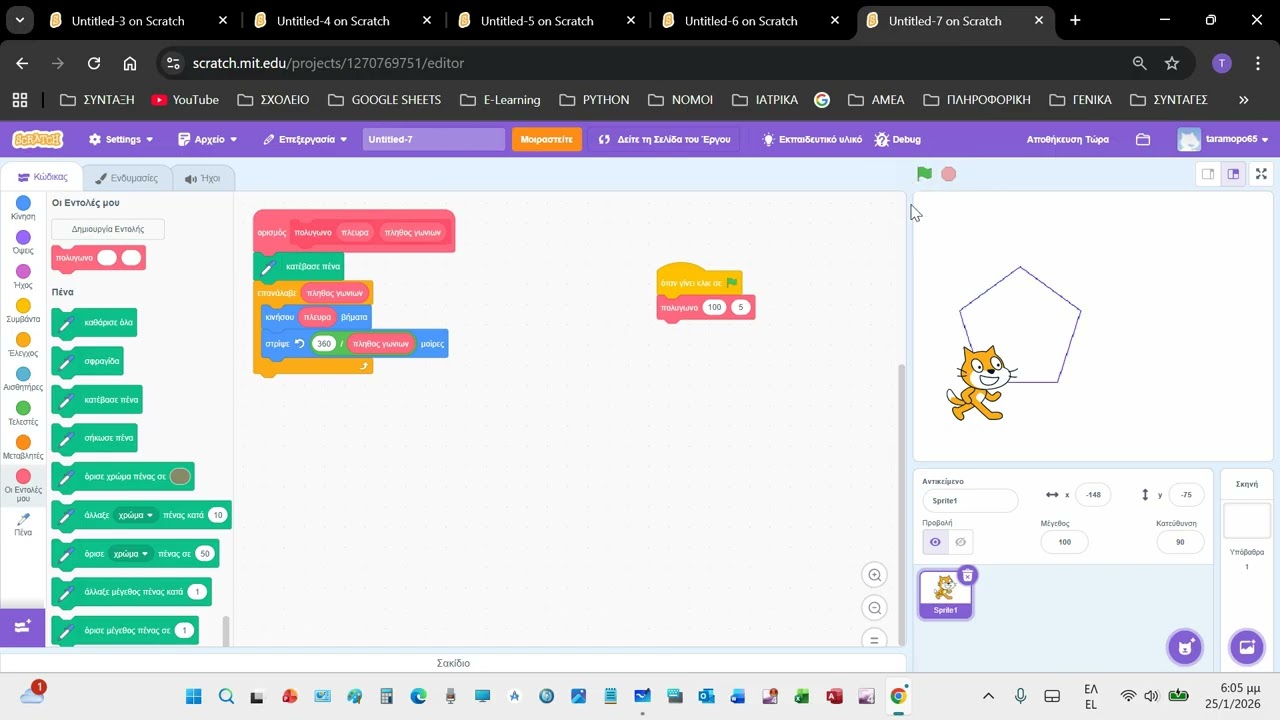Open the Αισθητήρες block category
Viewport: 1280px width, 720px height.
tap(23, 380)
